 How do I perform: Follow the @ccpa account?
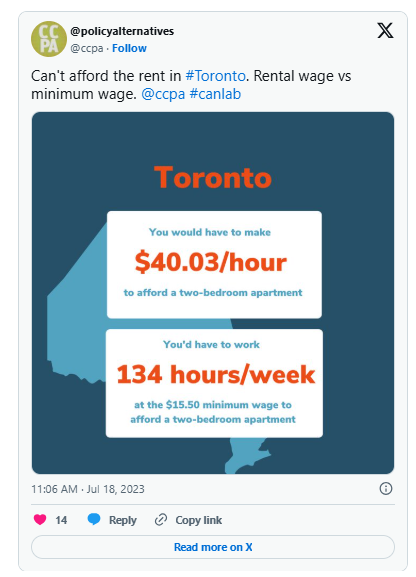click(129, 48)
